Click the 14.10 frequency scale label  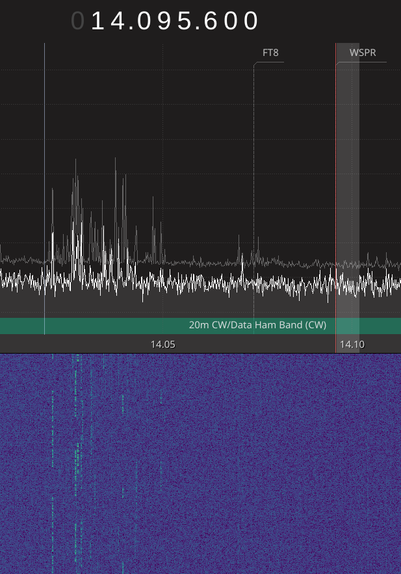[352, 344]
